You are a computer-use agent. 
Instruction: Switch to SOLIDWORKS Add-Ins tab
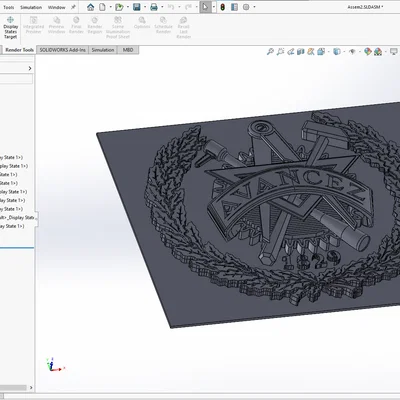coord(62,50)
